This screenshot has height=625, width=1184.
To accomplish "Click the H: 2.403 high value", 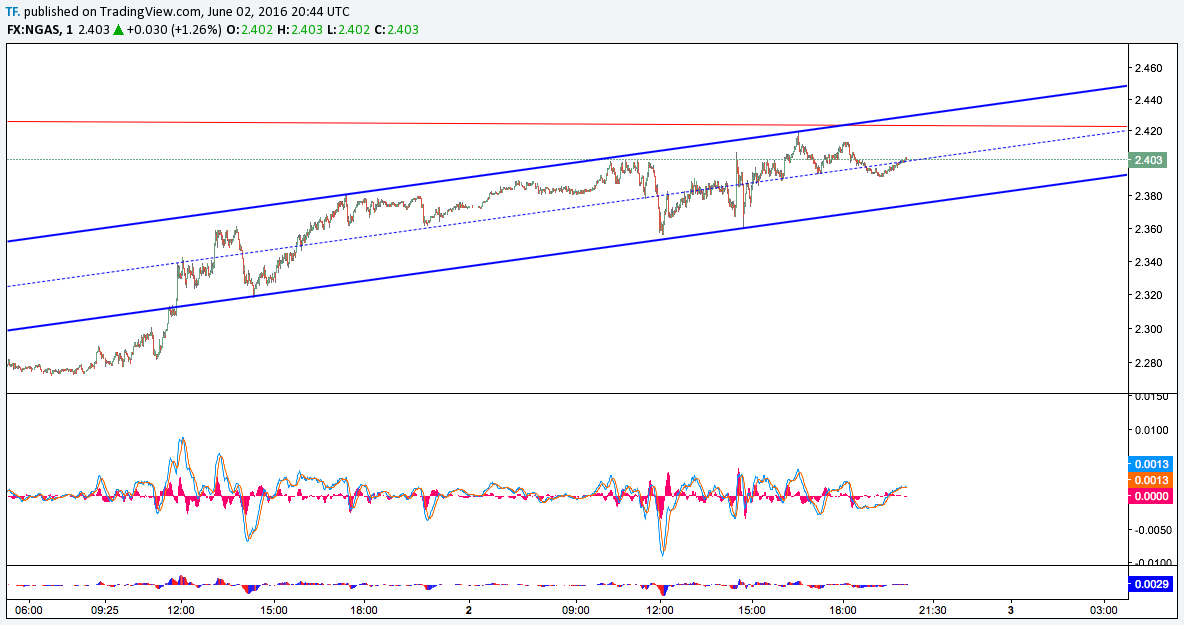I will (298, 29).
